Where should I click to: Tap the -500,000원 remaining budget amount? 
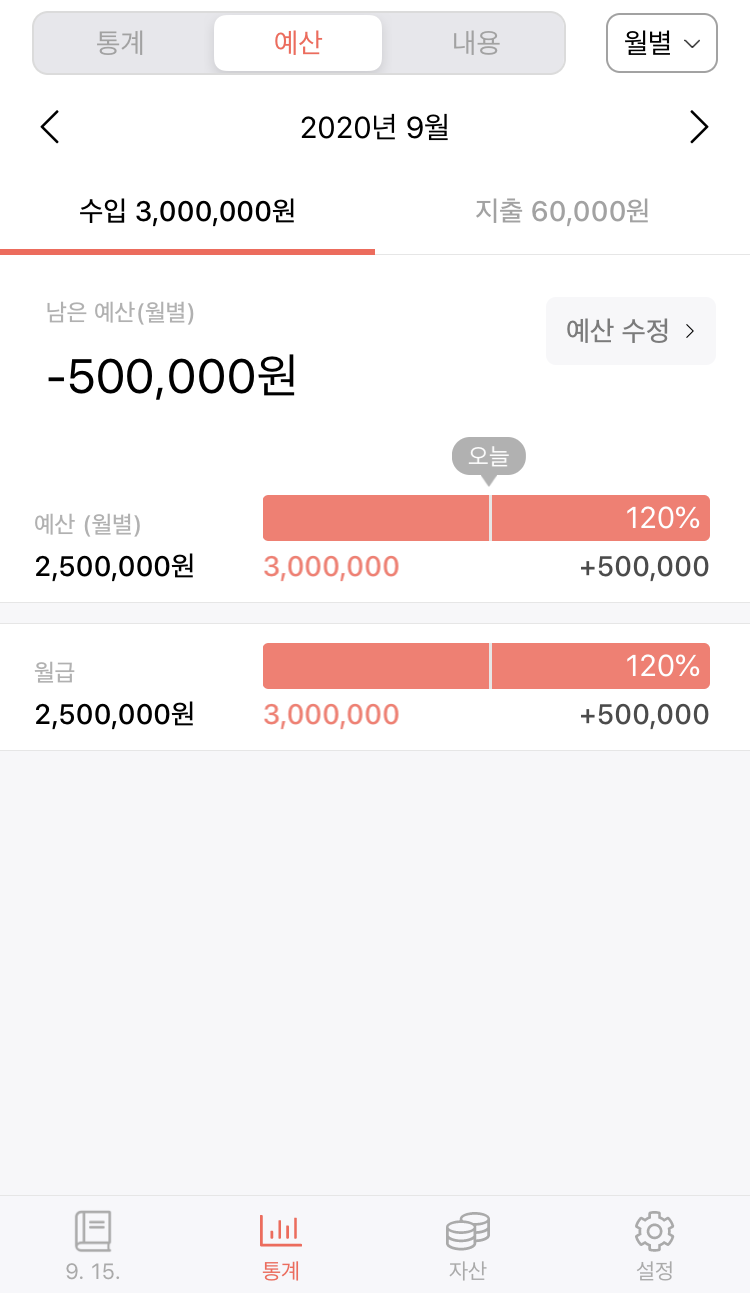click(172, 378)
